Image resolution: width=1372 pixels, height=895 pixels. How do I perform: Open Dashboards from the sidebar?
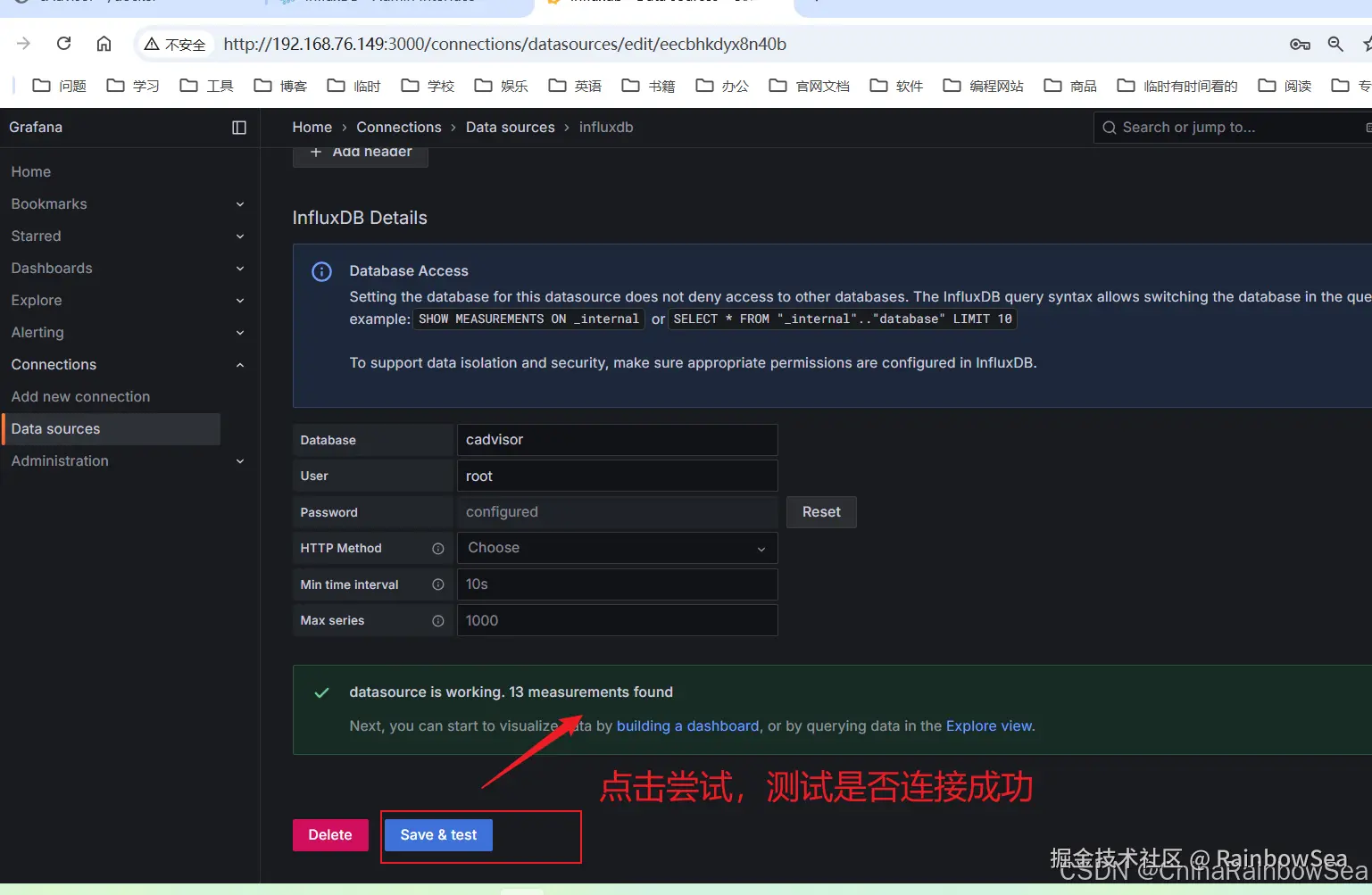[52, 269]
